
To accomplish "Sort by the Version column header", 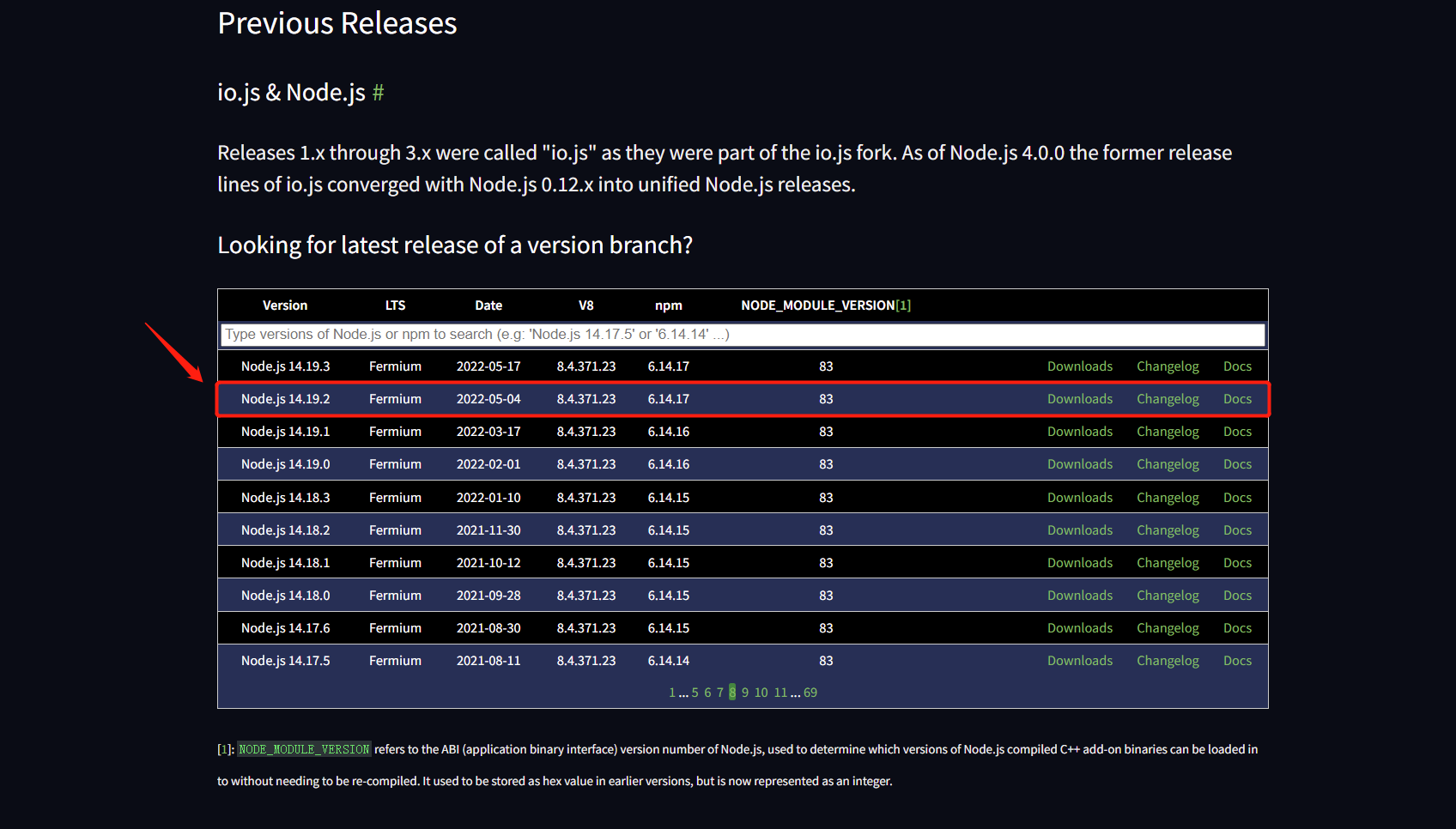I will (x=284, y=306).
